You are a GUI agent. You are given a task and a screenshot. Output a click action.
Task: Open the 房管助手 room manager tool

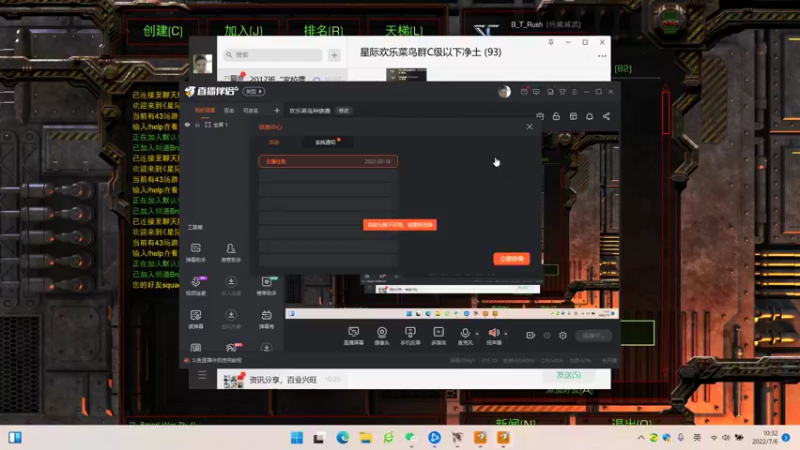(x=231, y=252)
